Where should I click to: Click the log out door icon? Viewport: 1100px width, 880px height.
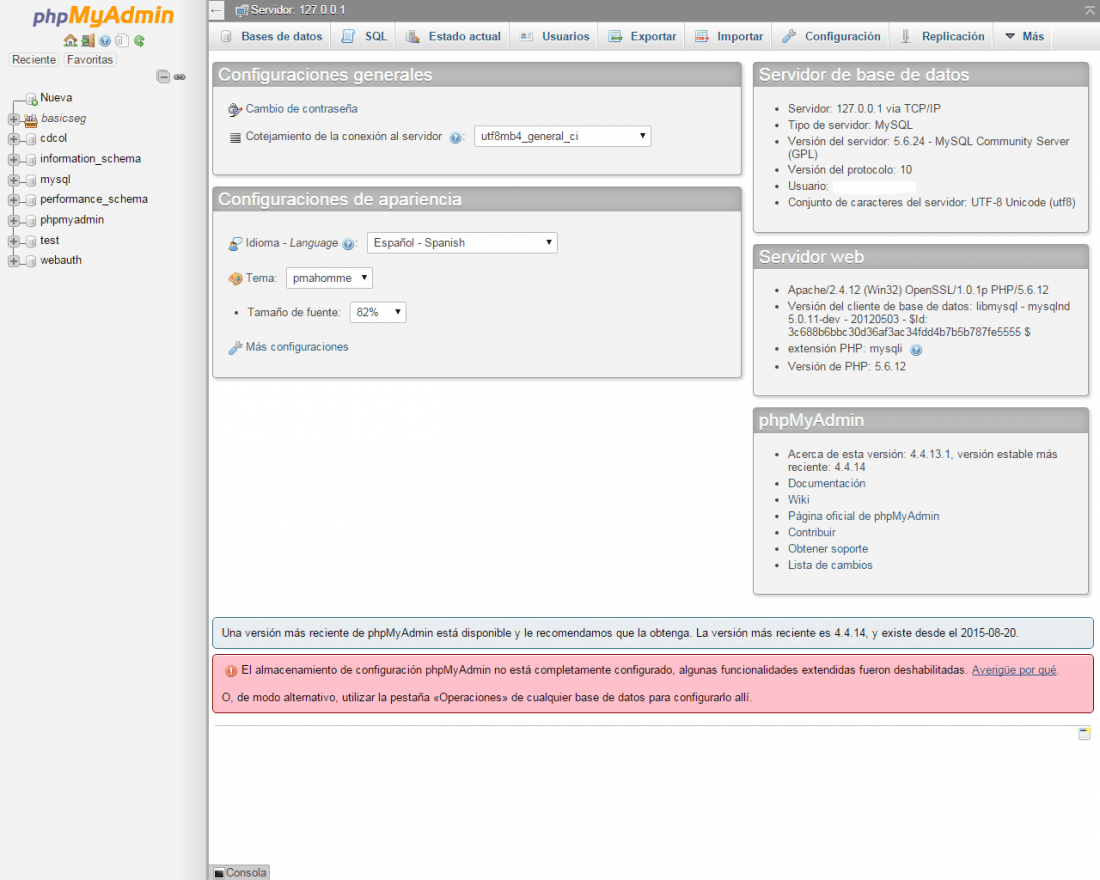[88, 41]
